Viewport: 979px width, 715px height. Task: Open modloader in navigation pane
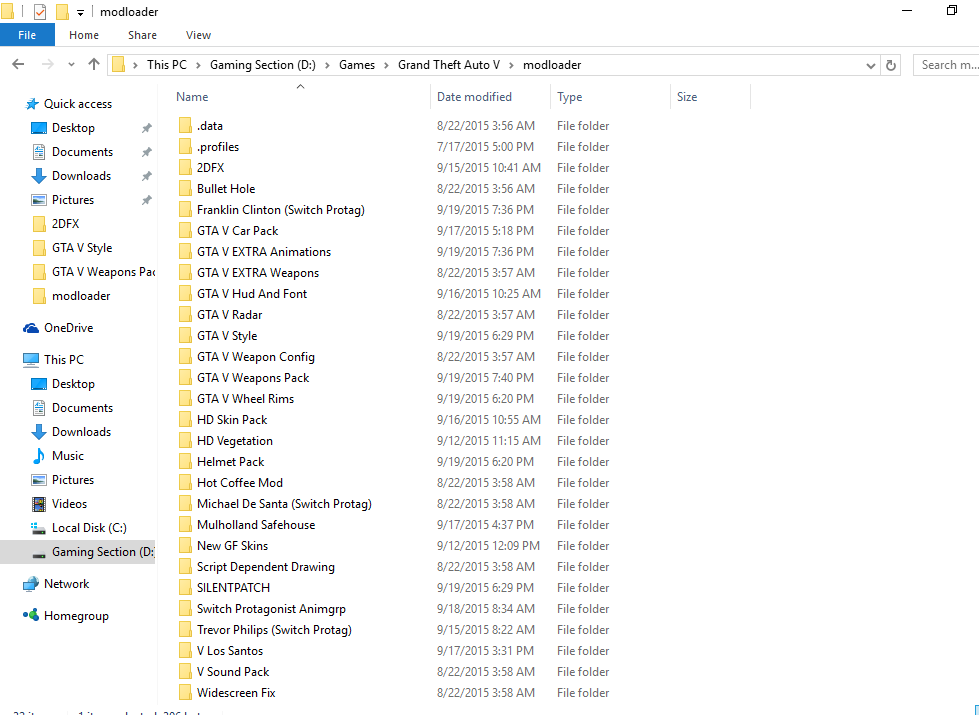point(81,296)
